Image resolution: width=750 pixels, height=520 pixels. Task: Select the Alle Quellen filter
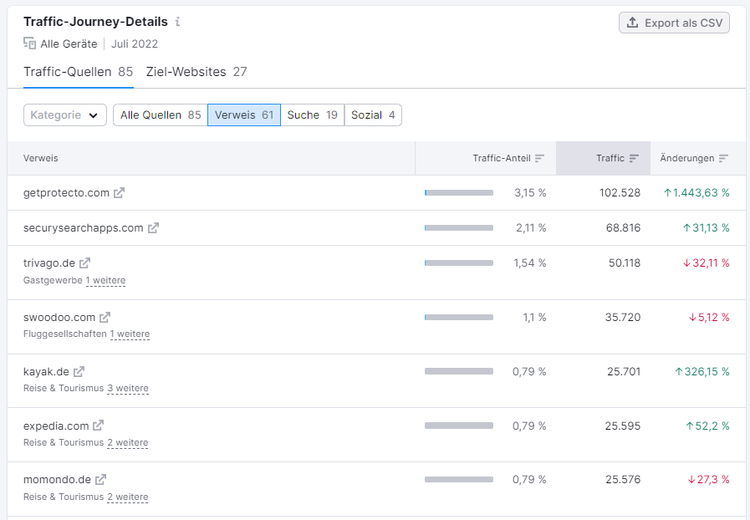click(160, 115)
